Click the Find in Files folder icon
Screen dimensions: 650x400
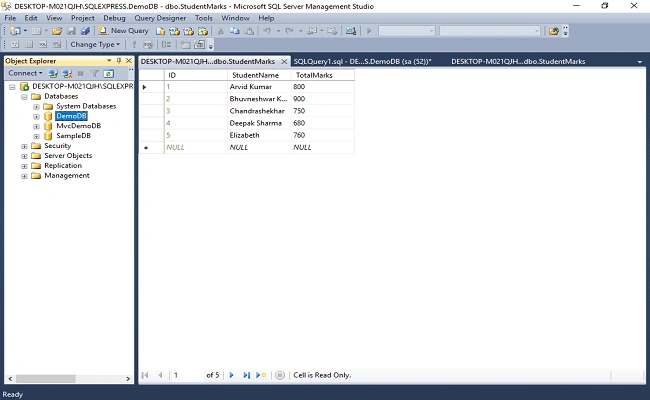[x=554, y=31]
